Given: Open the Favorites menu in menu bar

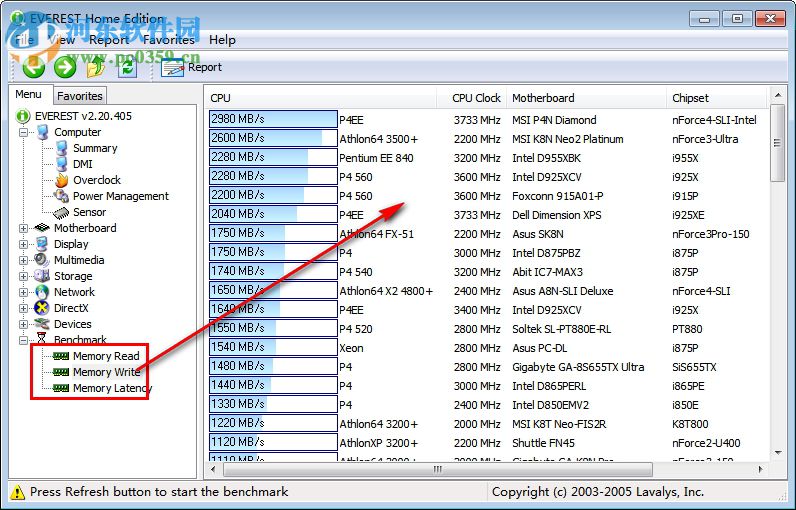Looking at the screenshot, I should tap(168, 40).
